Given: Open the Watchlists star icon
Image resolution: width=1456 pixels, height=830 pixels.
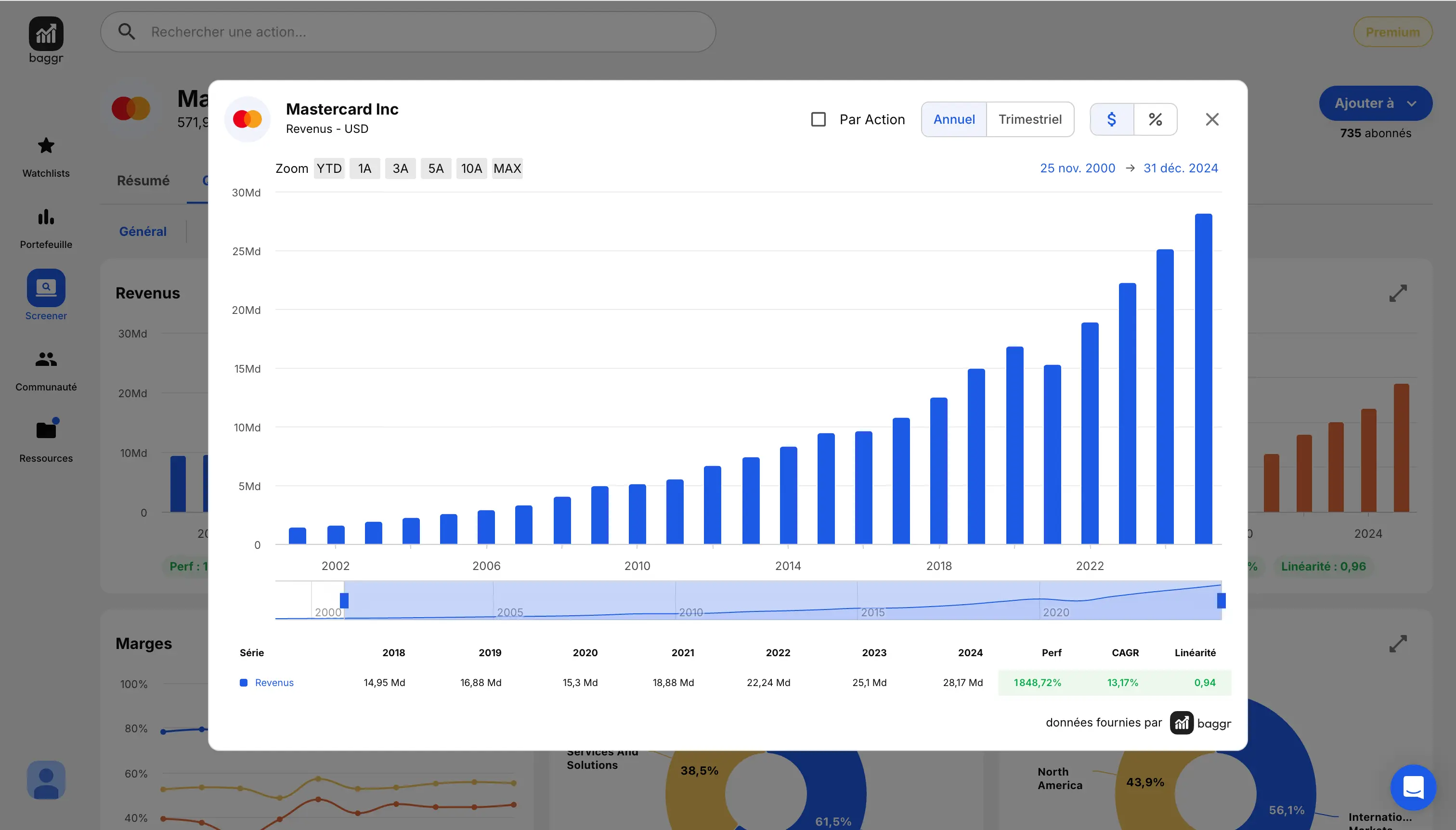Looking at the screenshot, I should click(46, 146).
